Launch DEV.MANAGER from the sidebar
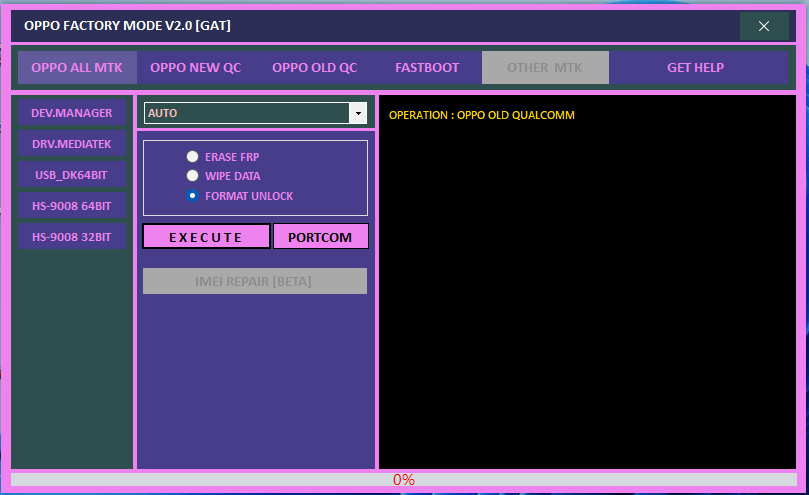The height and width of the screenshot is (495, 809). point(72,113)
